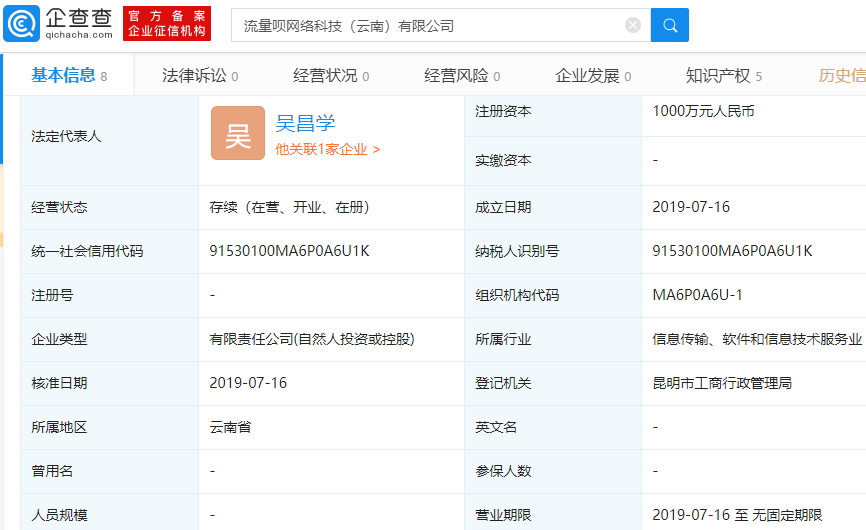
Task: Click the 组织机构代码 label cell
Action: pyautogui.click(x=553, y=295)
